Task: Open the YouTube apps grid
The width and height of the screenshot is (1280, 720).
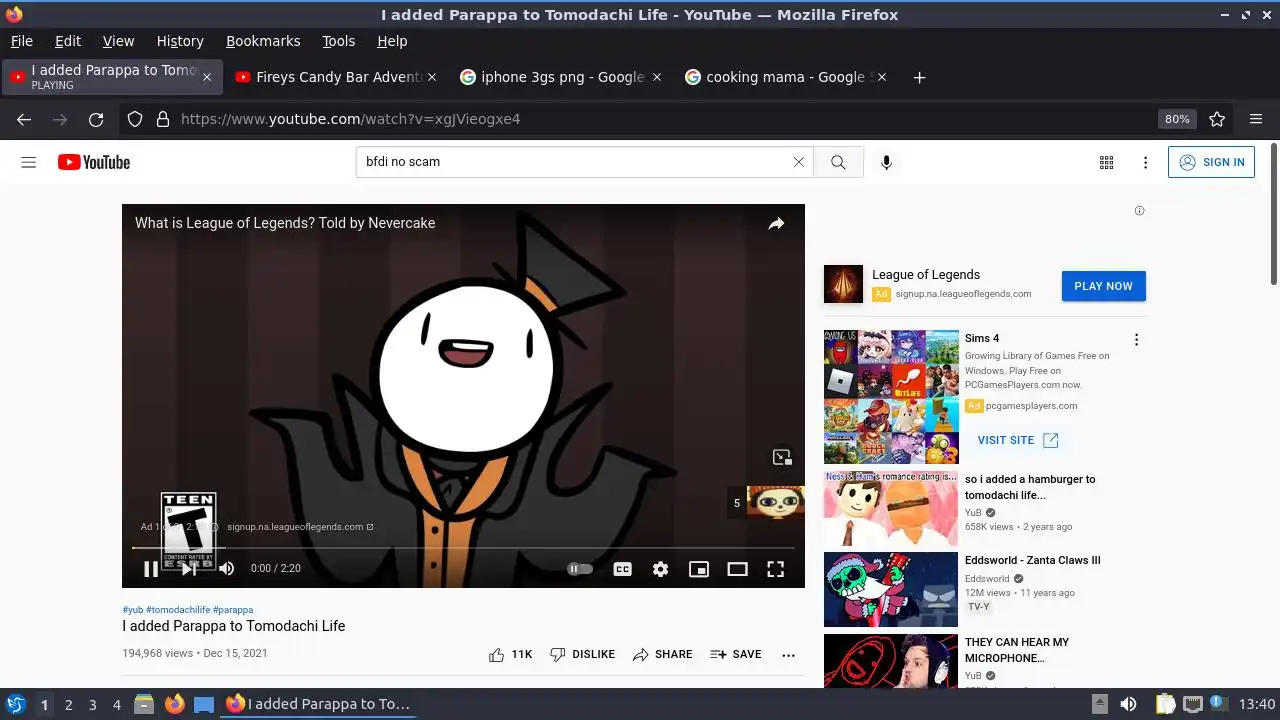Action: (1106, 162)
